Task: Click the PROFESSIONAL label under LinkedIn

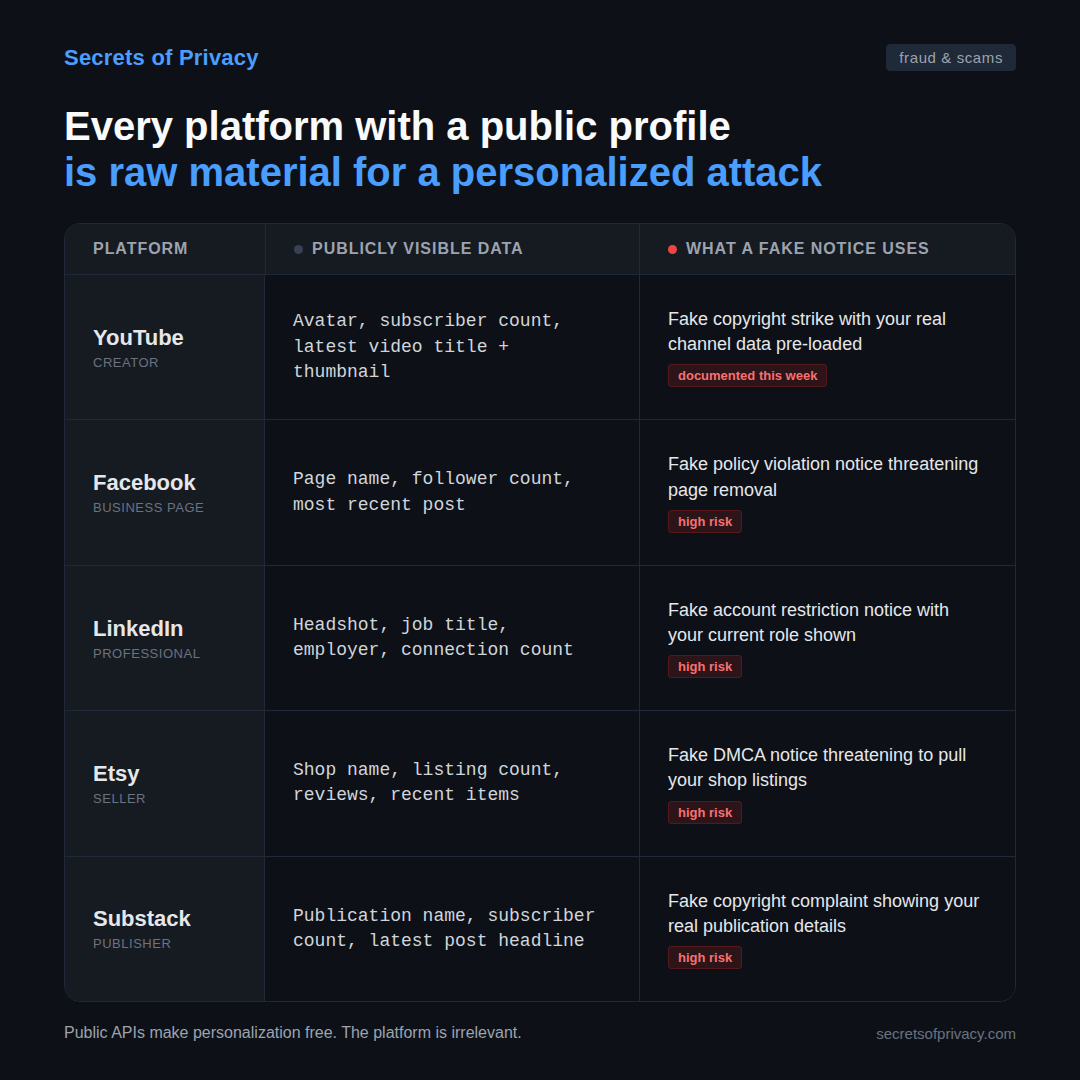Action: (147, 654)
